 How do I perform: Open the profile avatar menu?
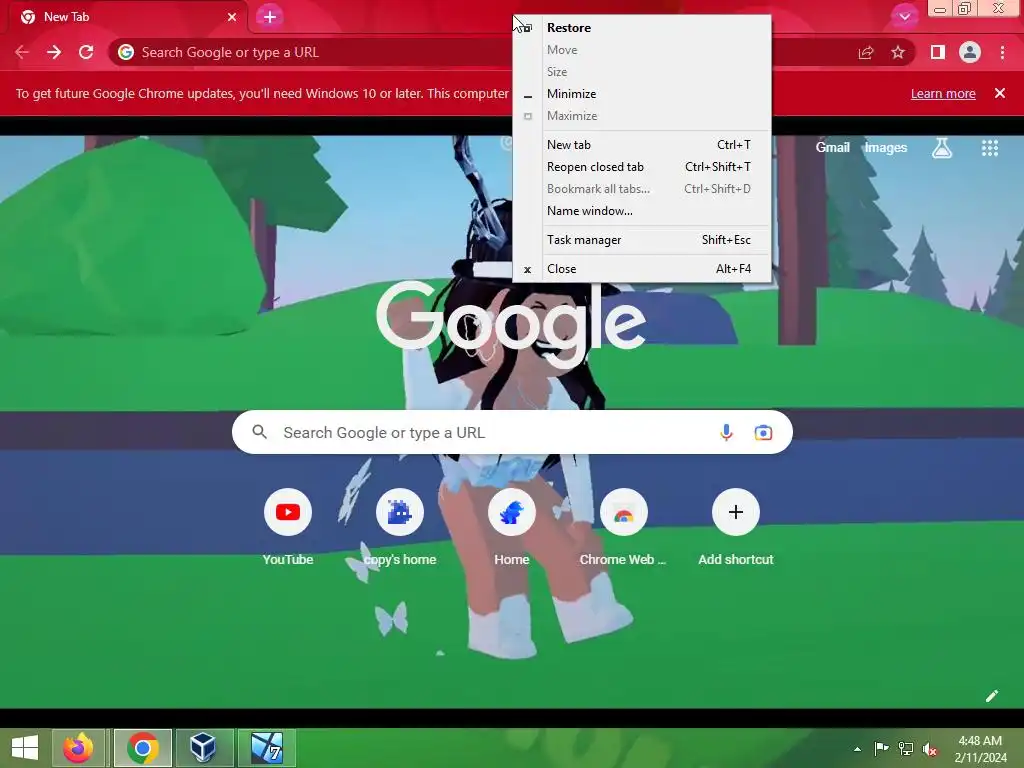970,52
